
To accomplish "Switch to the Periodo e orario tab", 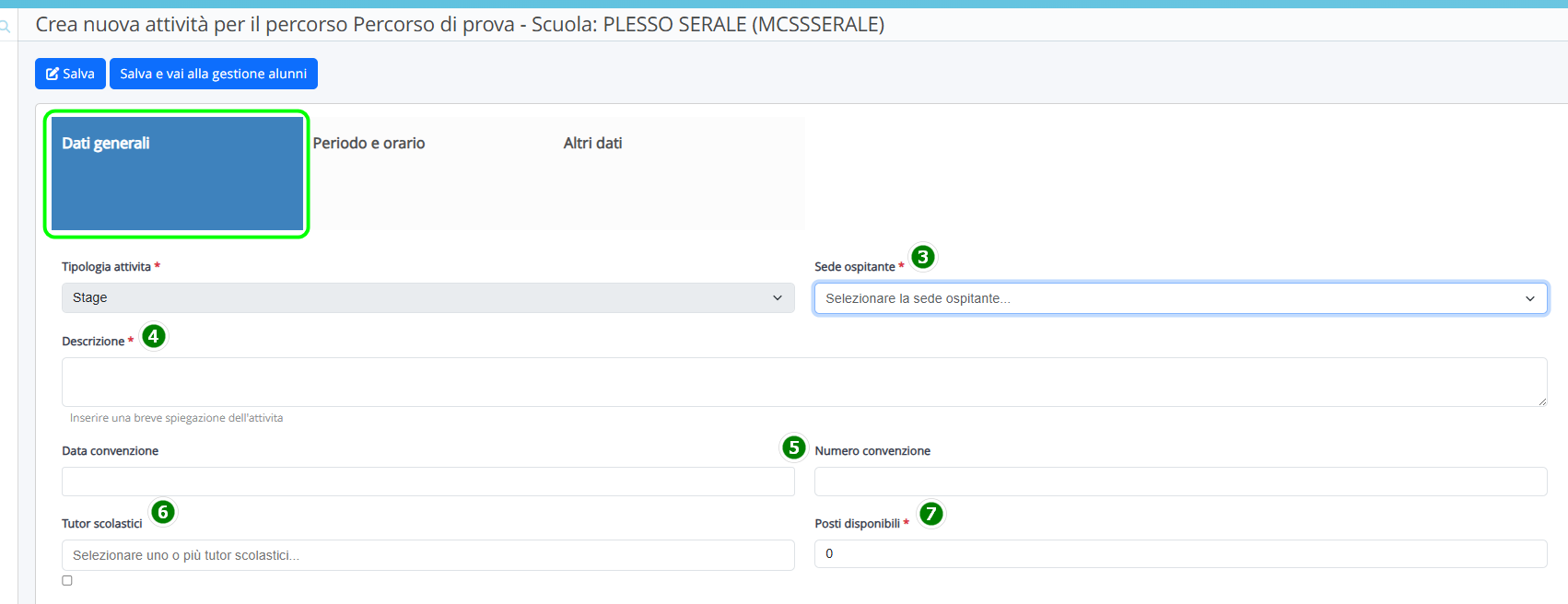I will (369, 144).
